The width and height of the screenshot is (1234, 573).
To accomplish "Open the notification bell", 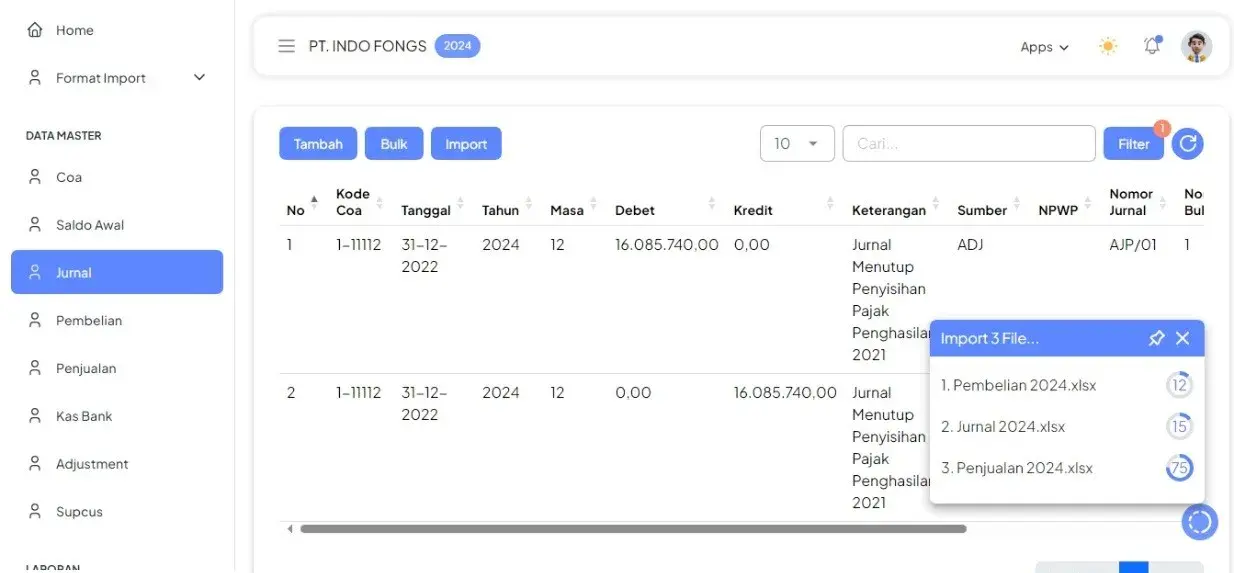I will coord(1153,46).
